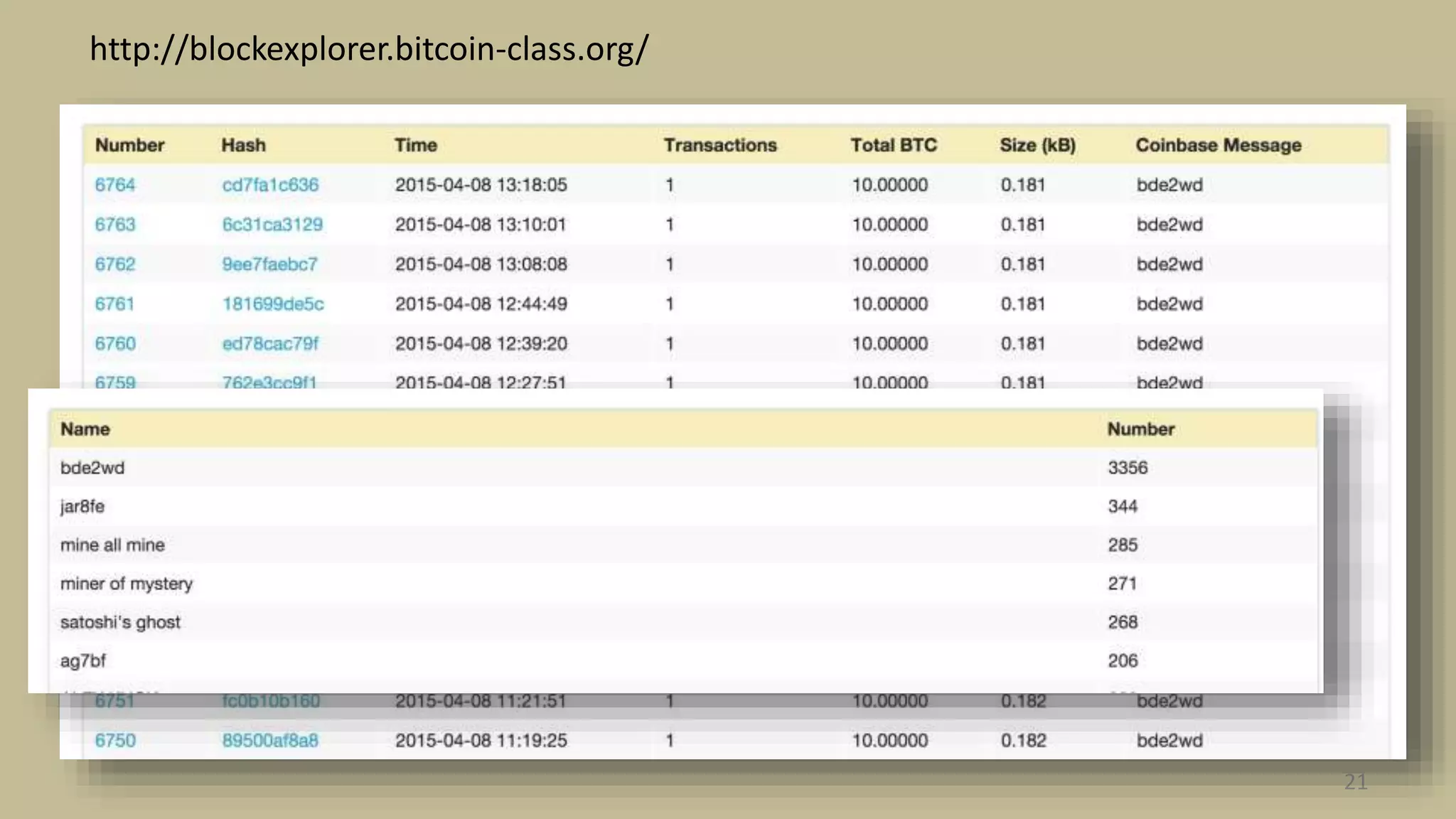Click coinbase message in block 6750 row

[x=1169, y=741]
